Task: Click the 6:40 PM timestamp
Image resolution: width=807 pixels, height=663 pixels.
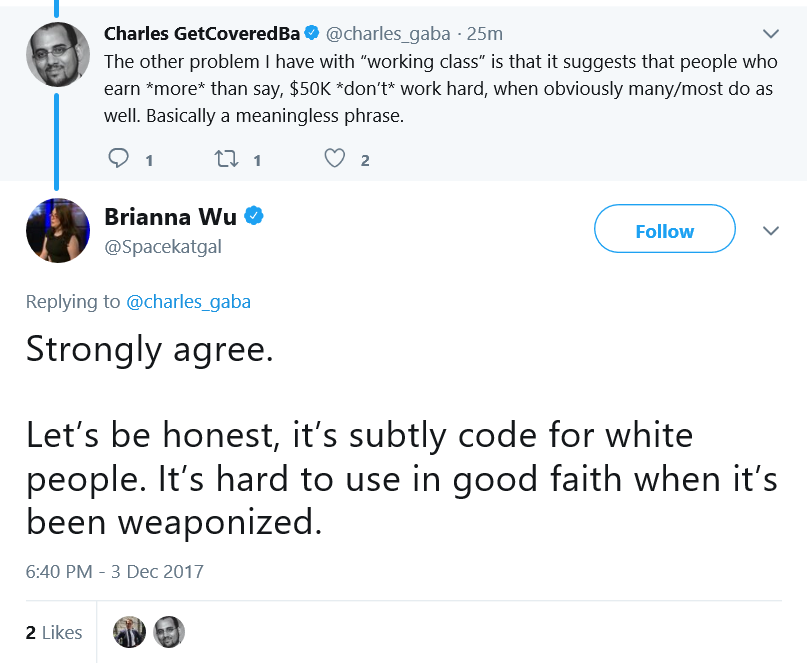Action: (x=115, y=571)
